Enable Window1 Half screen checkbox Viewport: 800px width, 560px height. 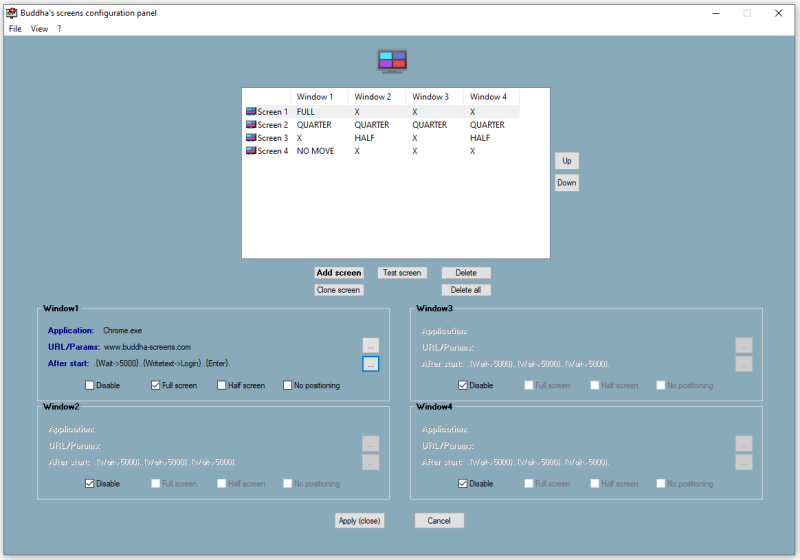221,385
